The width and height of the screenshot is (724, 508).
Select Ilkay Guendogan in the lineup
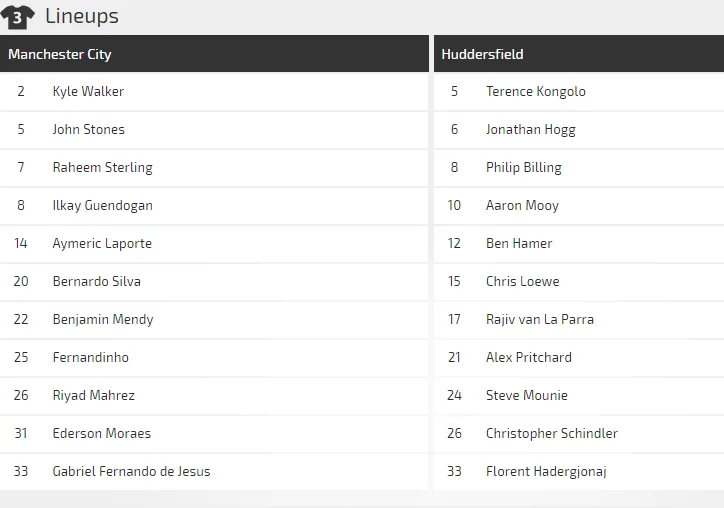tap(102, 205)
